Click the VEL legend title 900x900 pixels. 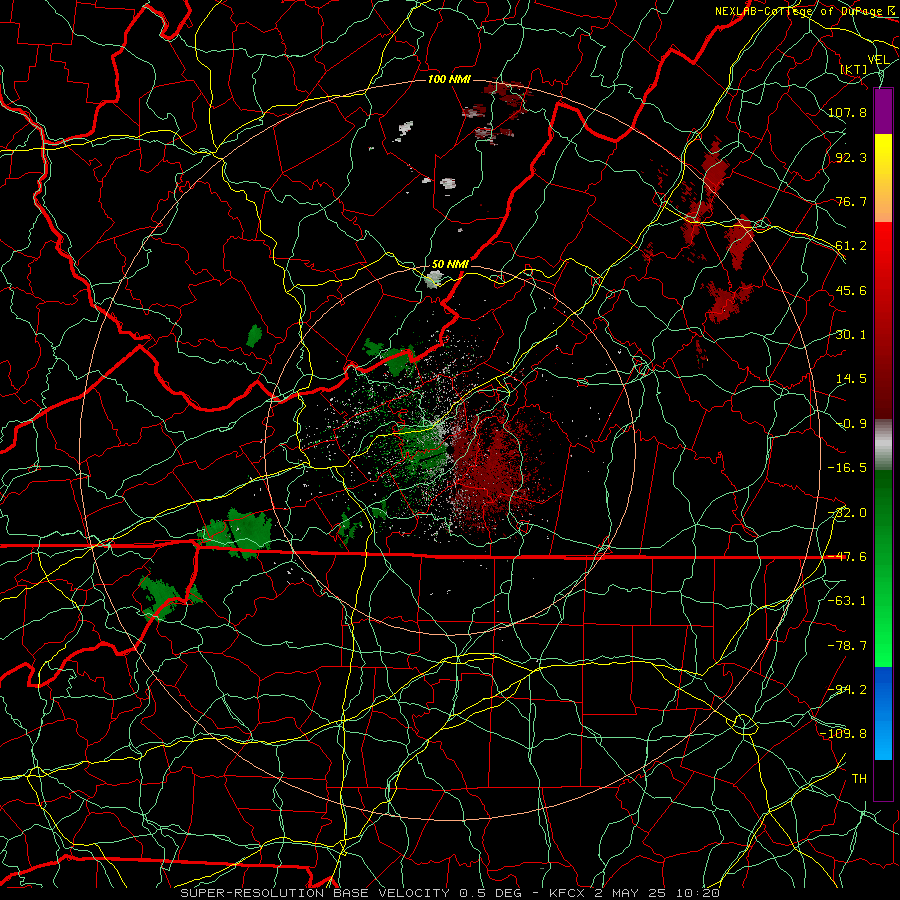click(878, 60)
